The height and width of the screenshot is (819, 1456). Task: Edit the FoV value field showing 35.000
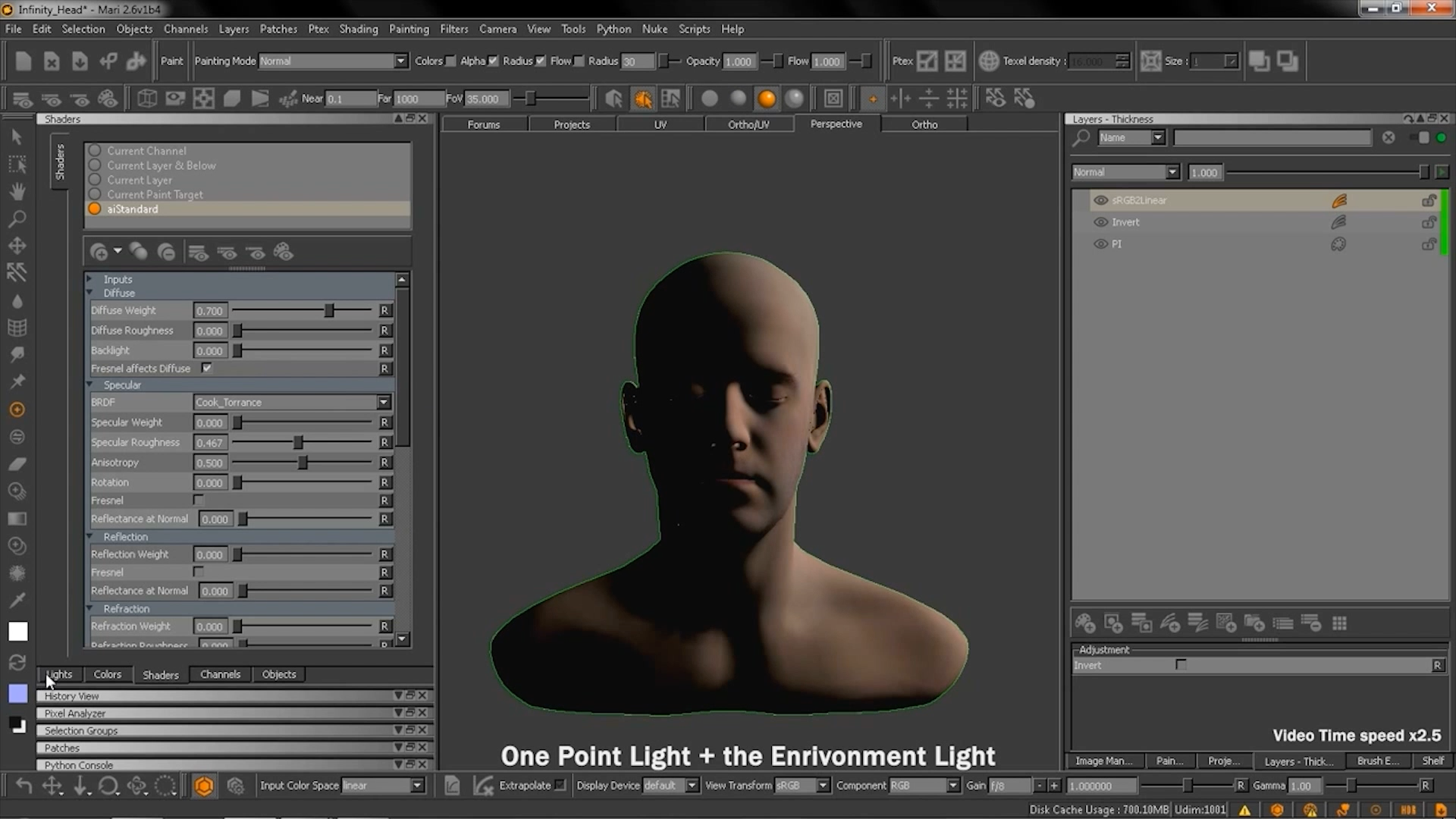[x=488, y=98]
